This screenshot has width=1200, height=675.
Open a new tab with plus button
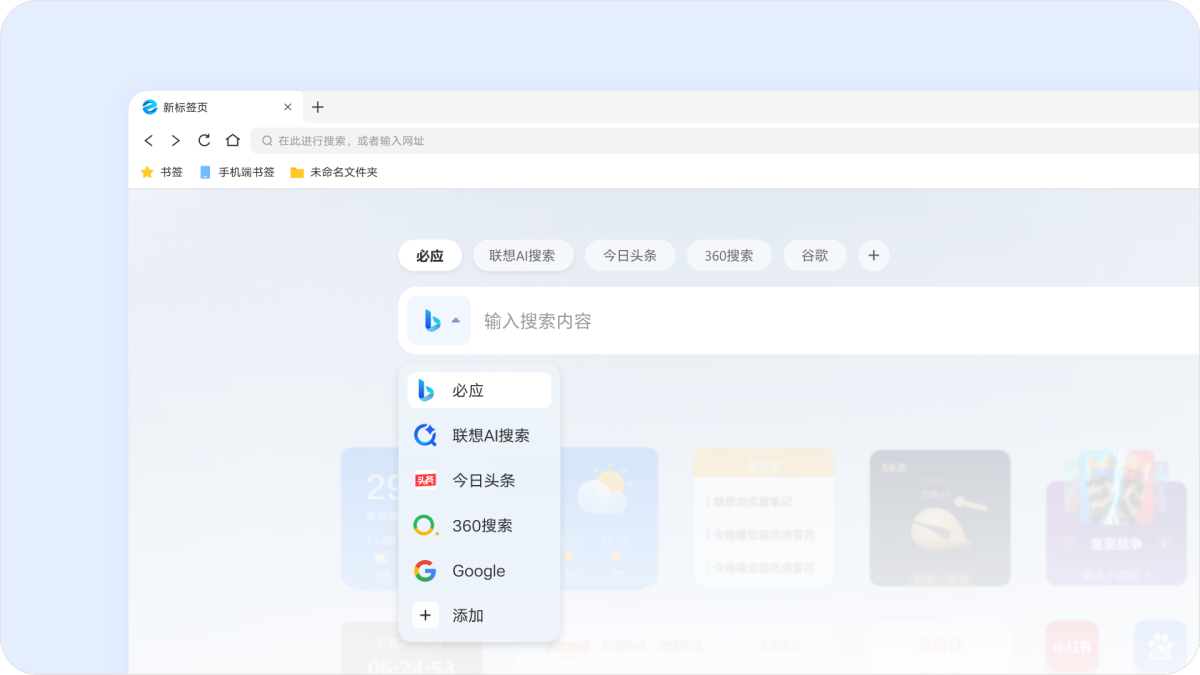tap(318, 107)
